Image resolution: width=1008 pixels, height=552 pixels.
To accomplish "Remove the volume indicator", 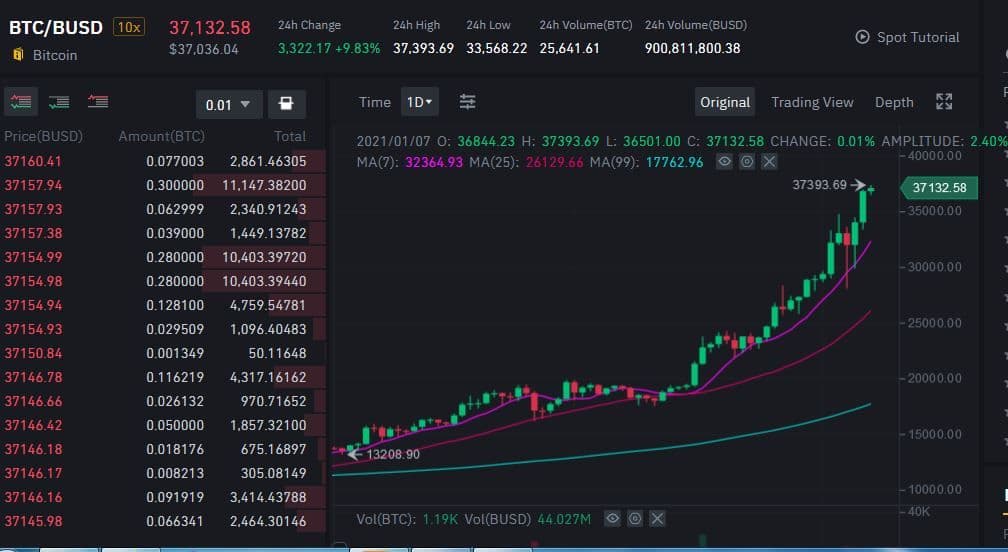I will pyautogui.click(x=657, y=519).
